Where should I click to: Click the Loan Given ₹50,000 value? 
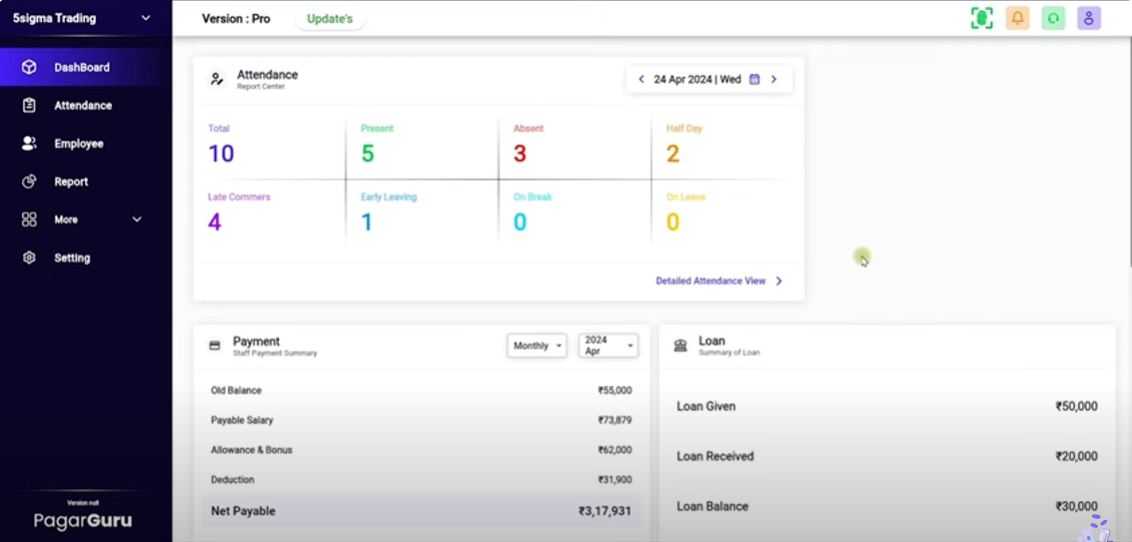pos(1076,406)
